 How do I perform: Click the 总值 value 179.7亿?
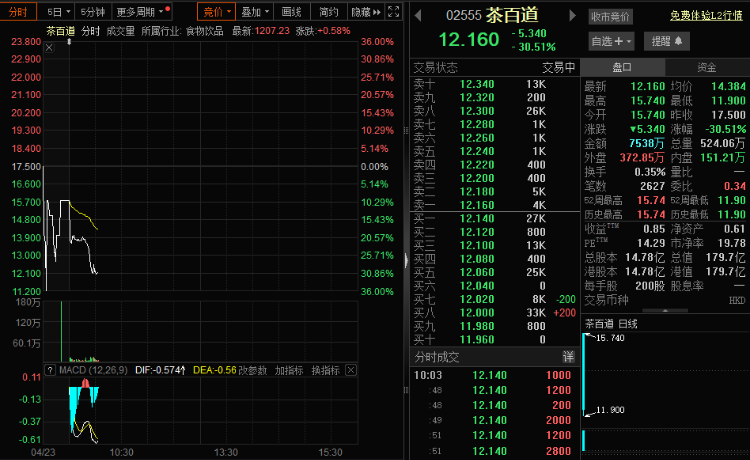point(725,258)
